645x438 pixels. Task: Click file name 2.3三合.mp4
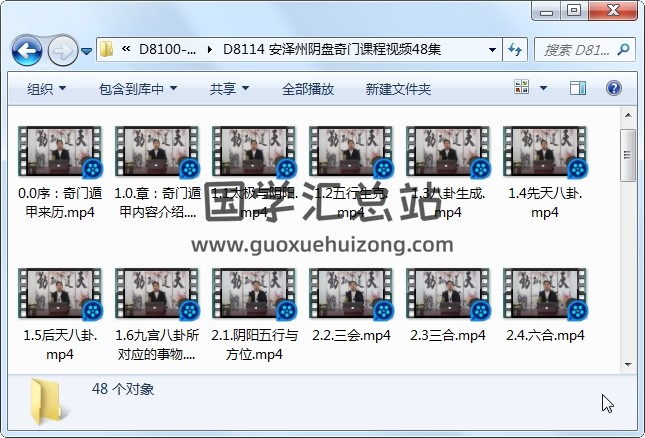pos(448,336)
